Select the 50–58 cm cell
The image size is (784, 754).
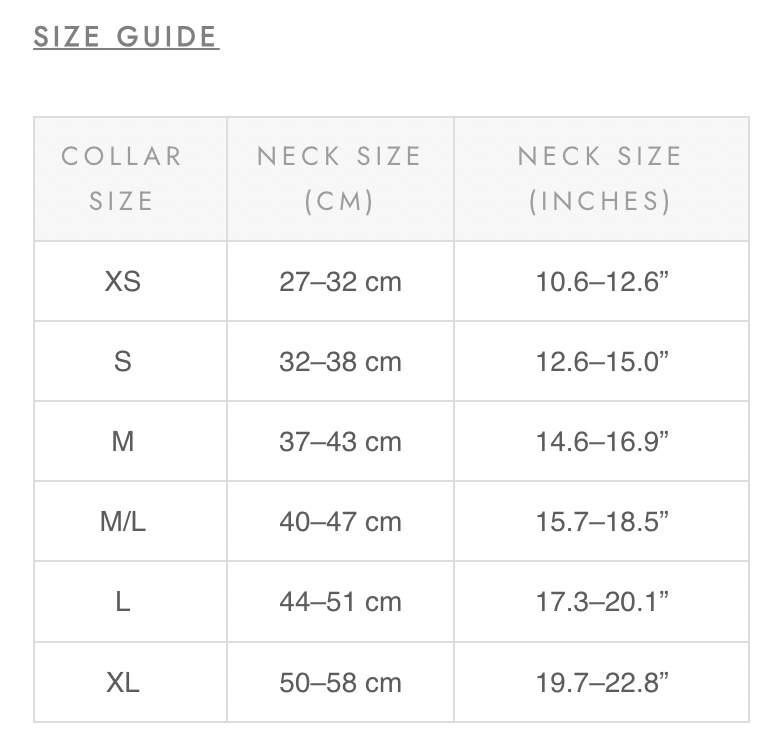(340, 683)
